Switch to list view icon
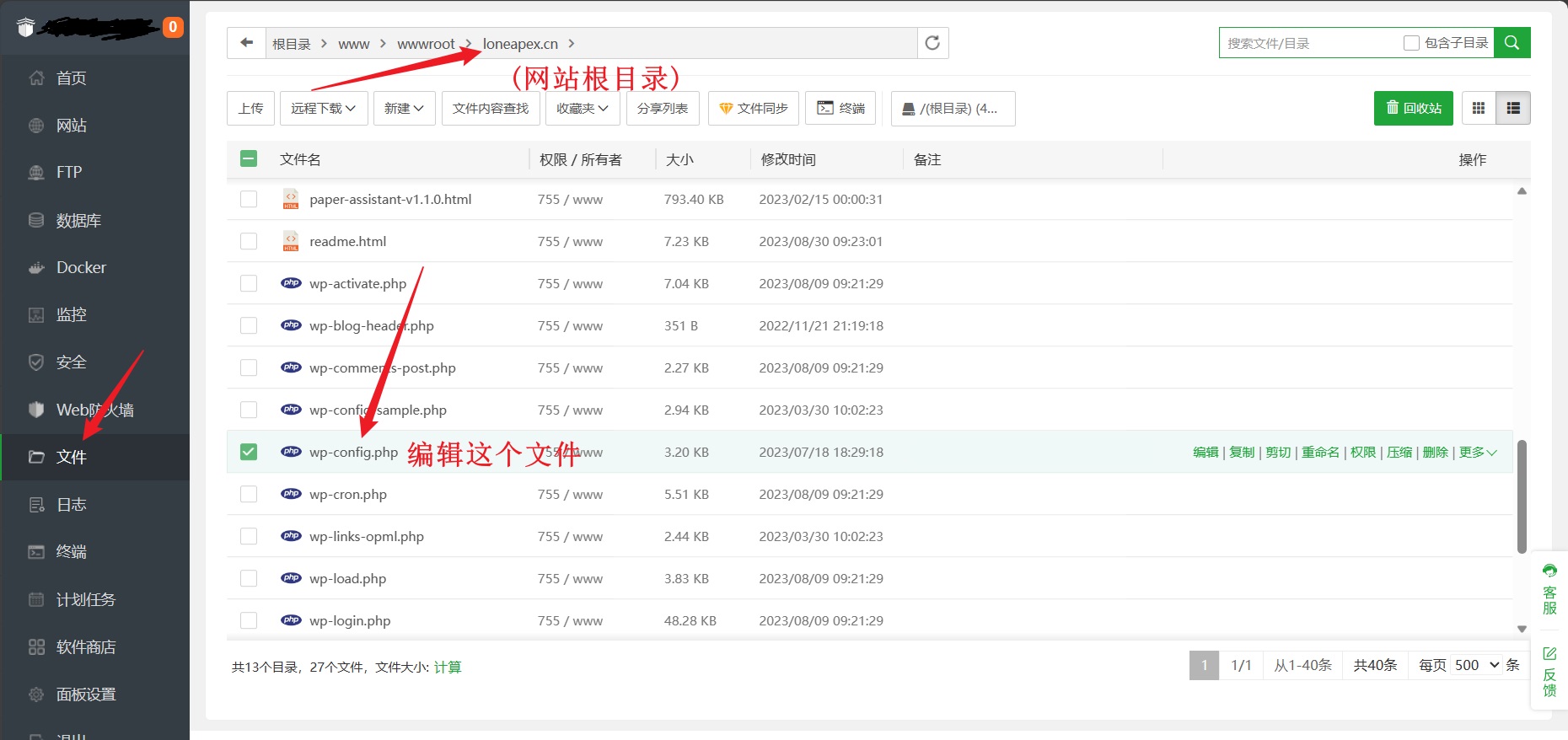This screenshot has width=1568, height=740. click(x=1513, y=108)
